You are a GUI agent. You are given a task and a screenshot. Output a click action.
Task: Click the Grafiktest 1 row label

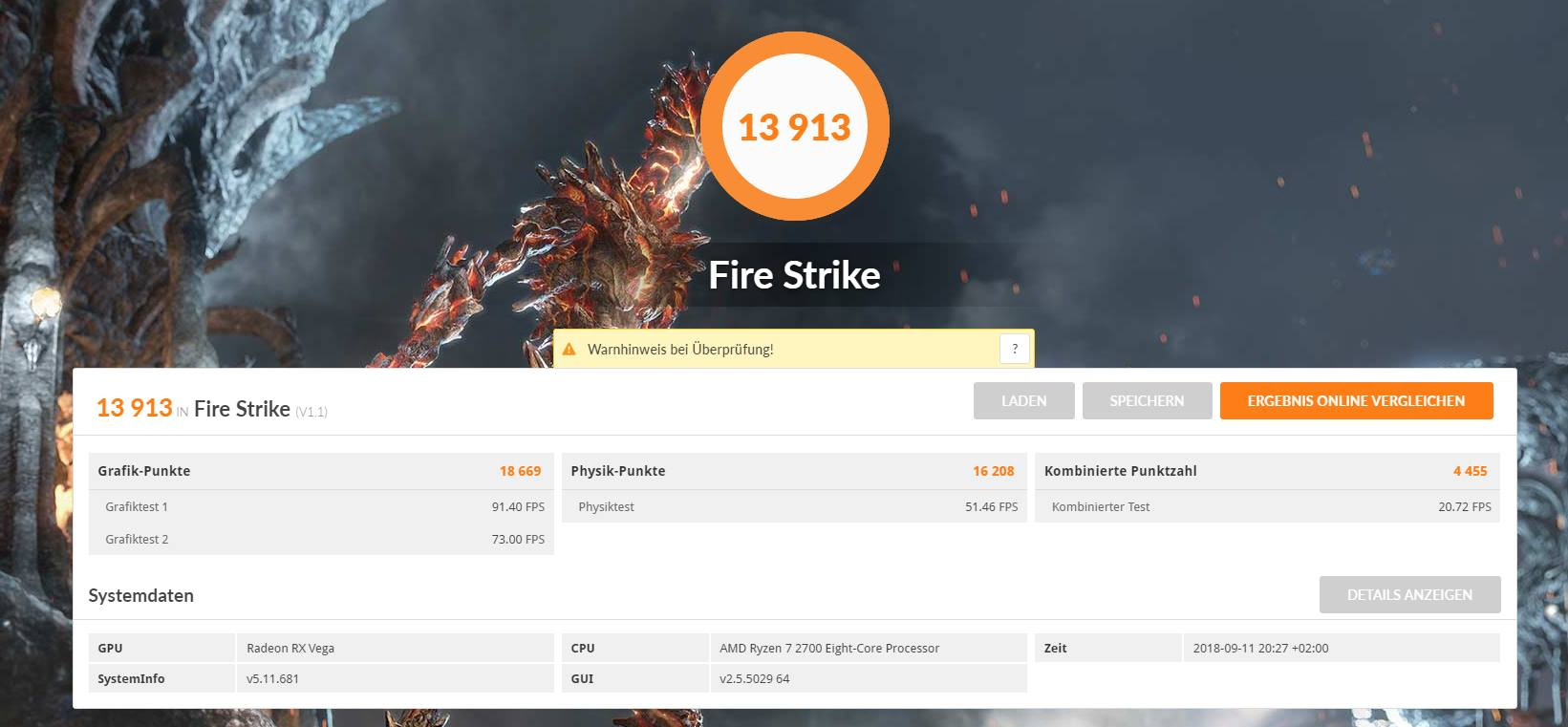[137, 507]
